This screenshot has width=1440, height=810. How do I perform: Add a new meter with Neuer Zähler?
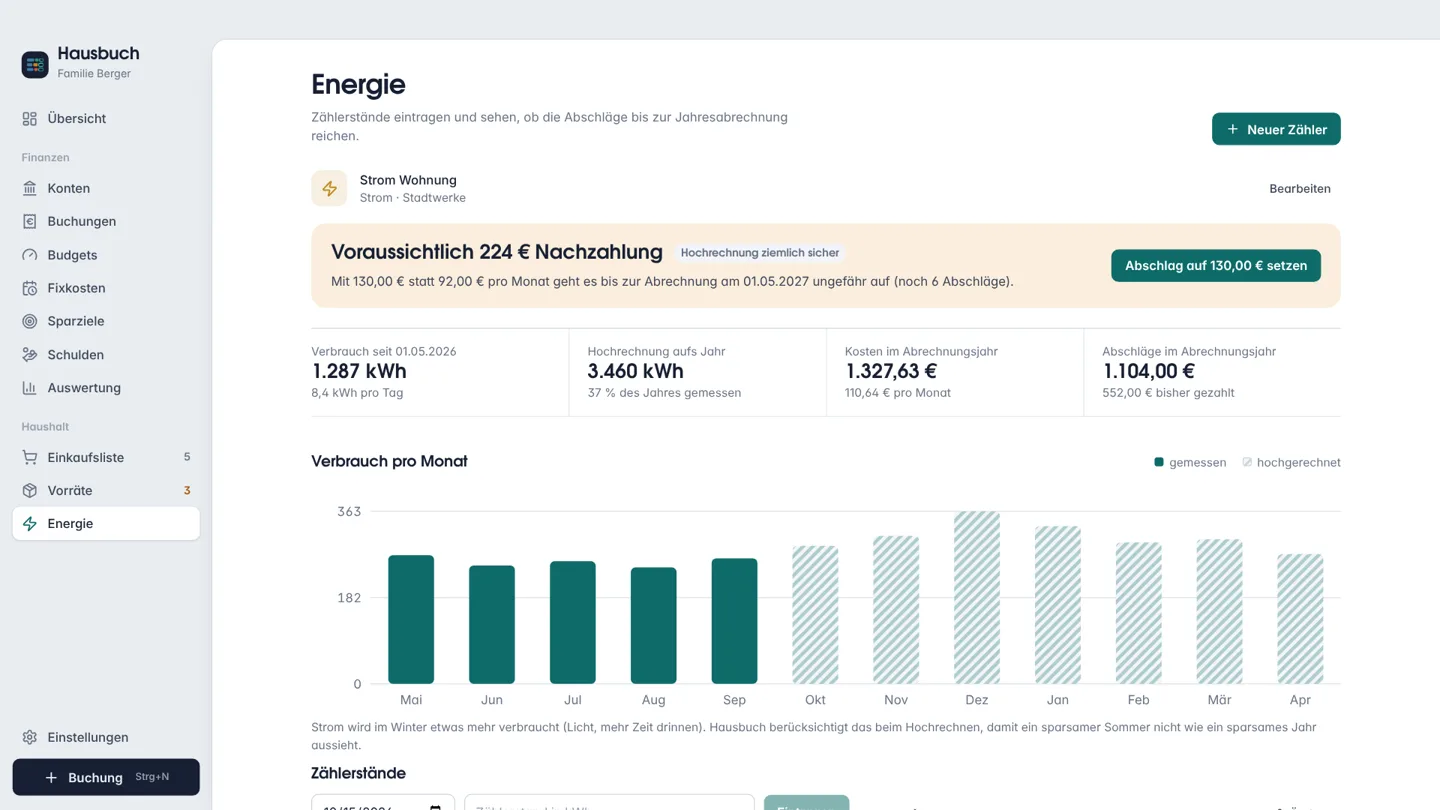point(1276,129)
